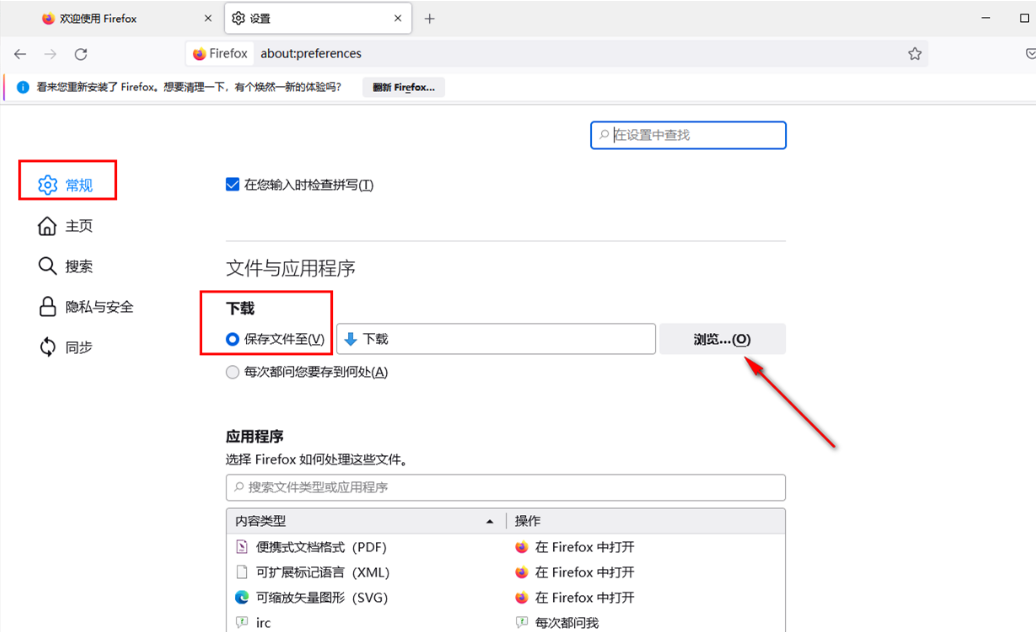Select the 保存文件至 radio button
1036x632 pixels.
[232, 339]
